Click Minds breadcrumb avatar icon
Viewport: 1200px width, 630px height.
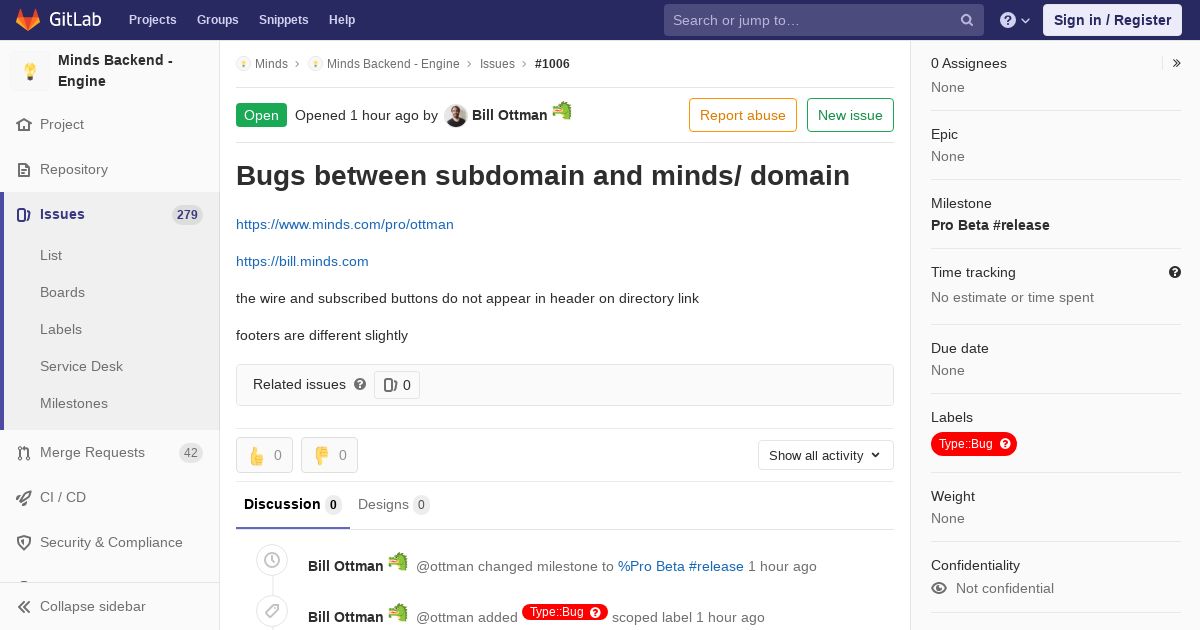(x=243, y=64)
